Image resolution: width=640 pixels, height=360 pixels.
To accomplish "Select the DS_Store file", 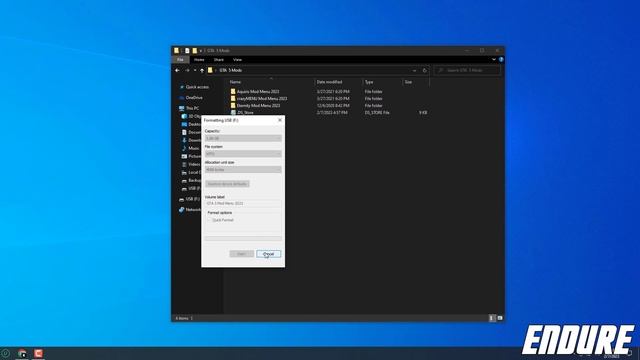I will pos(242,112).
